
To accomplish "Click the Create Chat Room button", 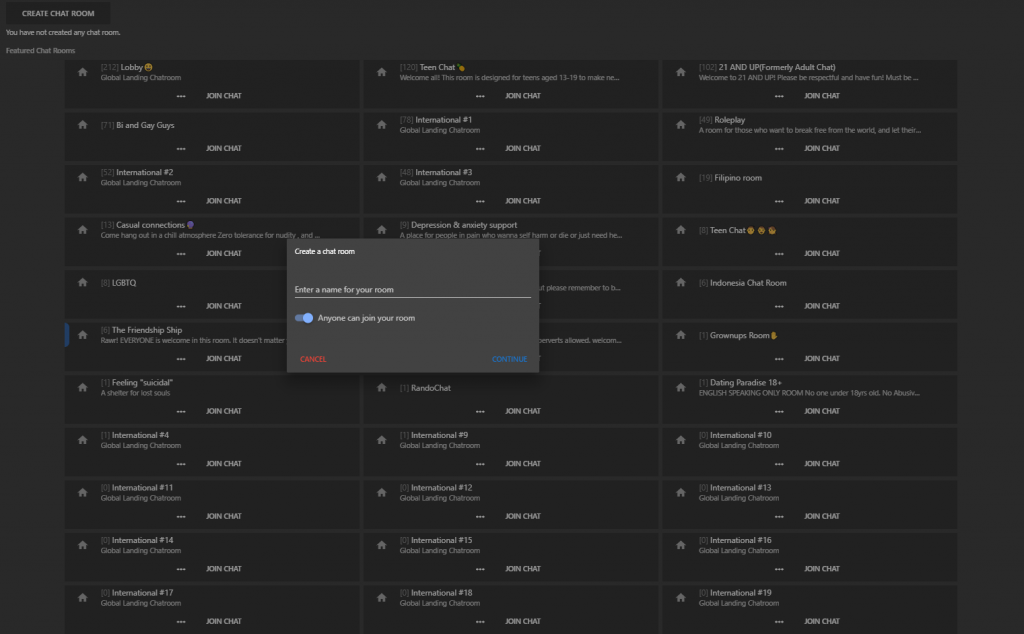I will (x=58, y=13).
